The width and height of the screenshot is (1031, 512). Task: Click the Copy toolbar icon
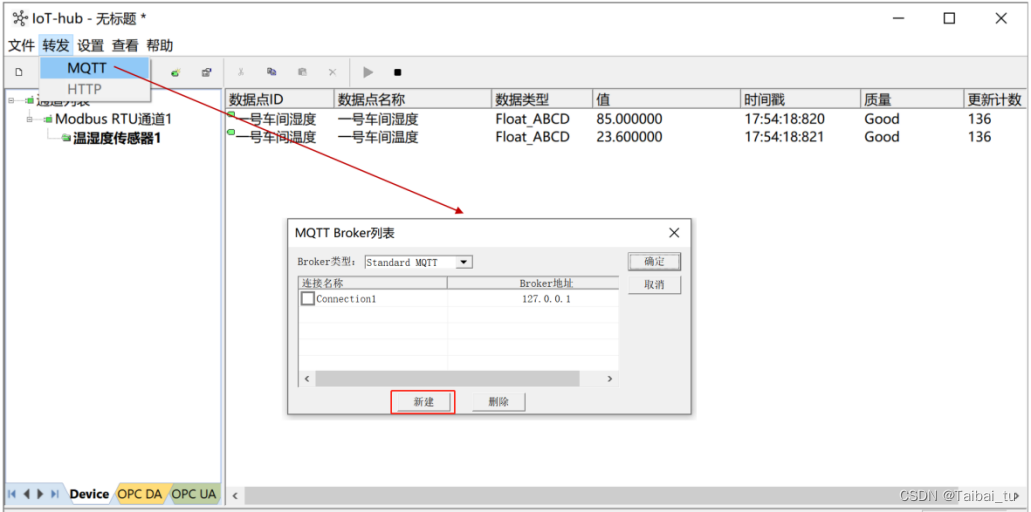coord(272,72)
